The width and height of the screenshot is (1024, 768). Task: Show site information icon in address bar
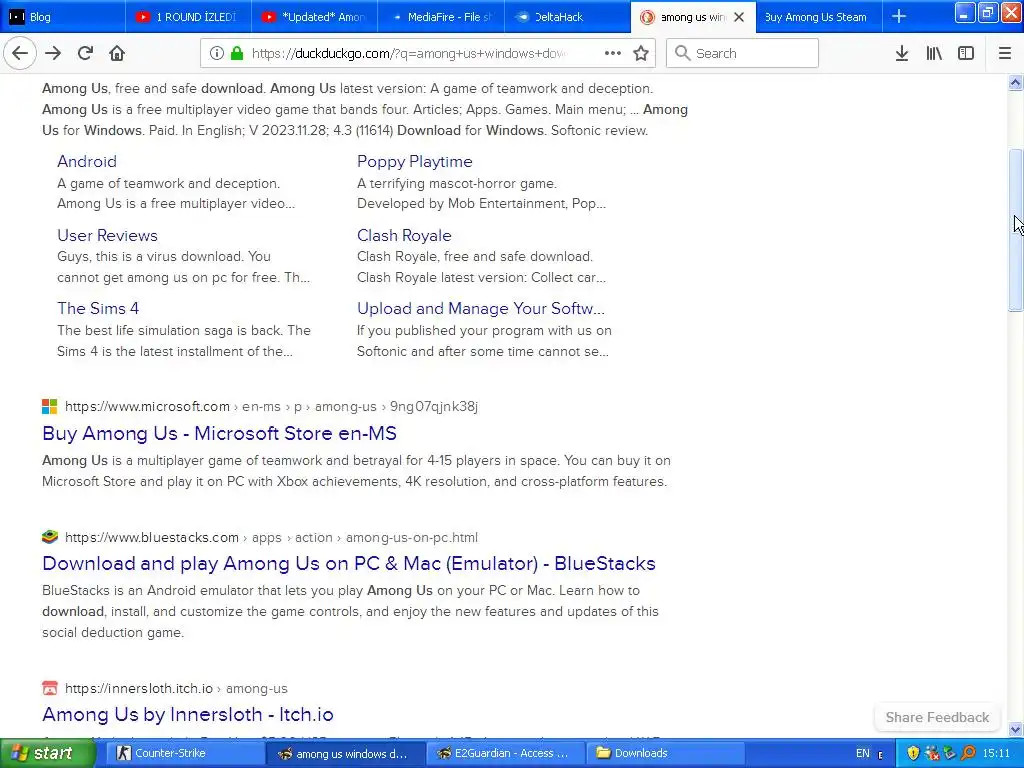click(x=217, y=54)
